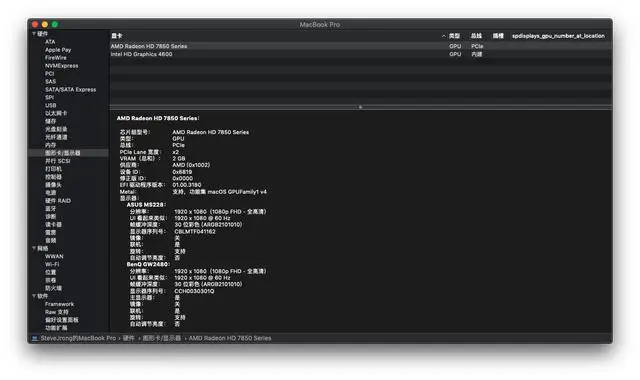640x380 pixels.
Task: Select Apple Pay in the sidebar
Action: (58, 50)
